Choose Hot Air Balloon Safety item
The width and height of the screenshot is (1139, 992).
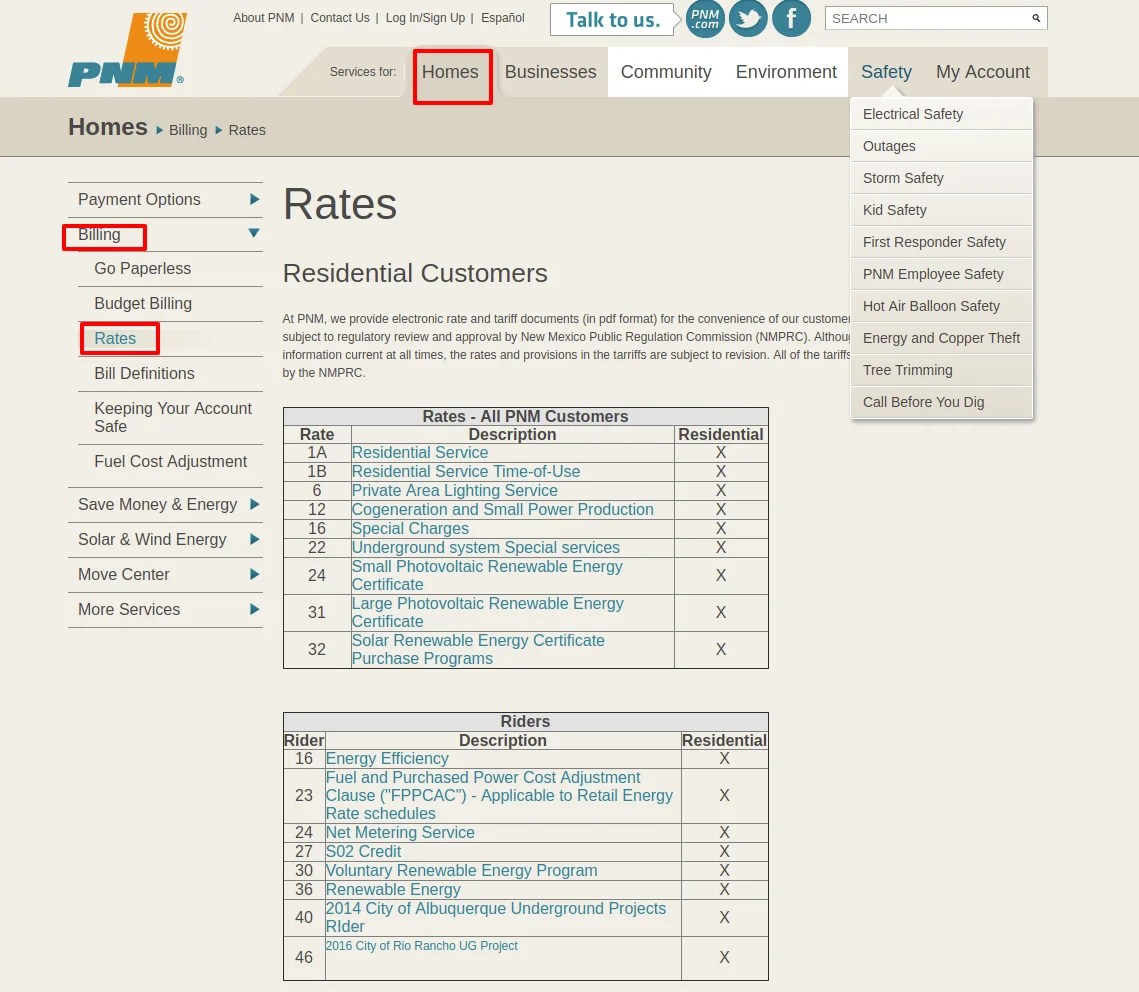tap(941, 306)
